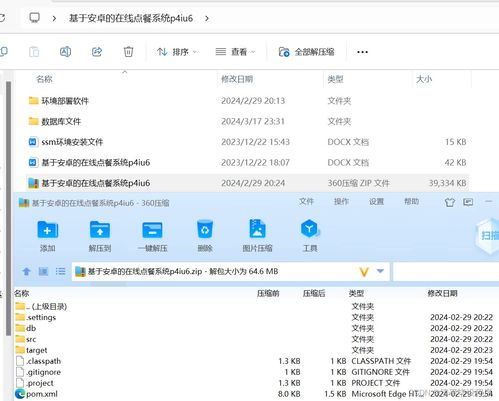Sort by 名称 column in 360压缩

coord(22,293)
